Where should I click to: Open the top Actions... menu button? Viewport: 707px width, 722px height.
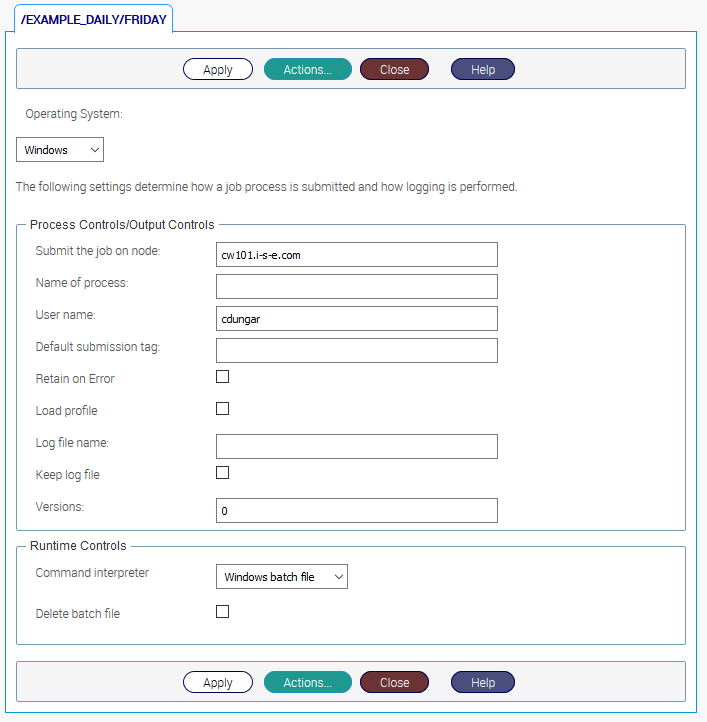[x=307, y=69]
